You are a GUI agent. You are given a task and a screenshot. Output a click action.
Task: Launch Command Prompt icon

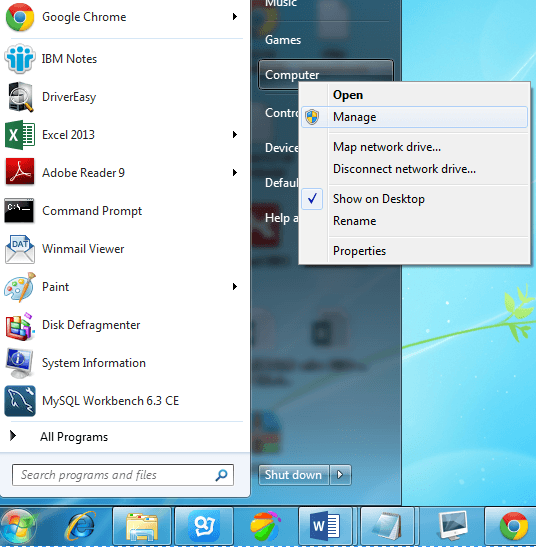19,210
